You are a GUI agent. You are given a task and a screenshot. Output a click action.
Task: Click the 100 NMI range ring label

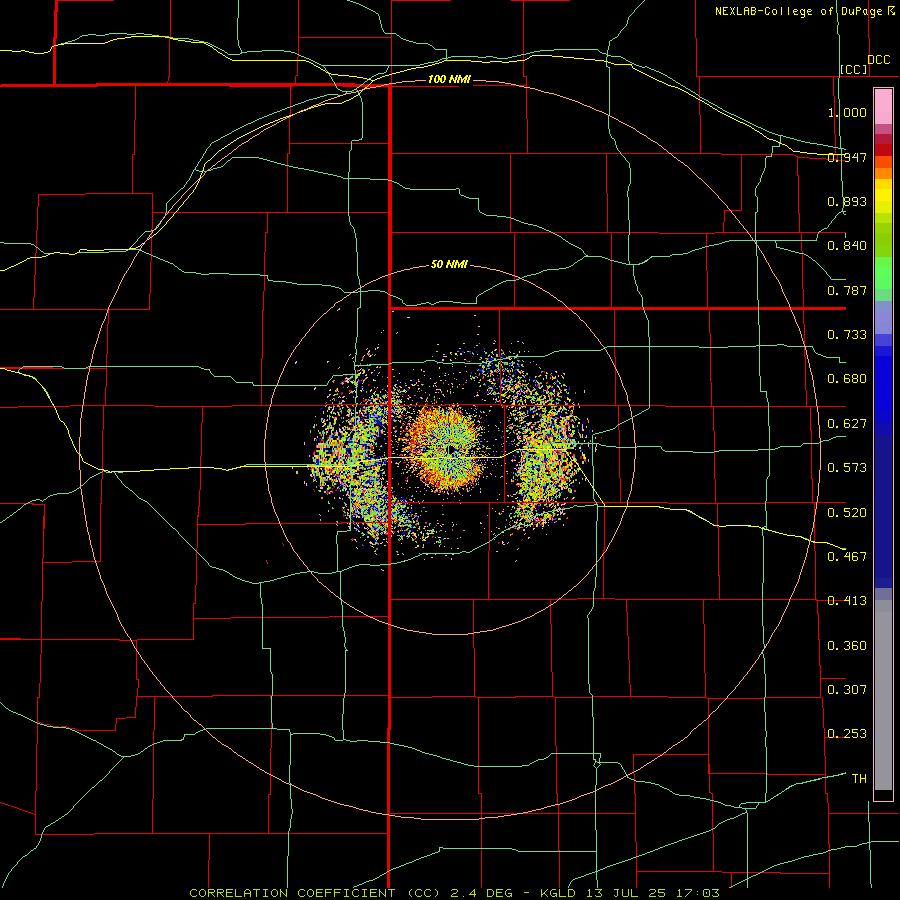tap(449, 79)
